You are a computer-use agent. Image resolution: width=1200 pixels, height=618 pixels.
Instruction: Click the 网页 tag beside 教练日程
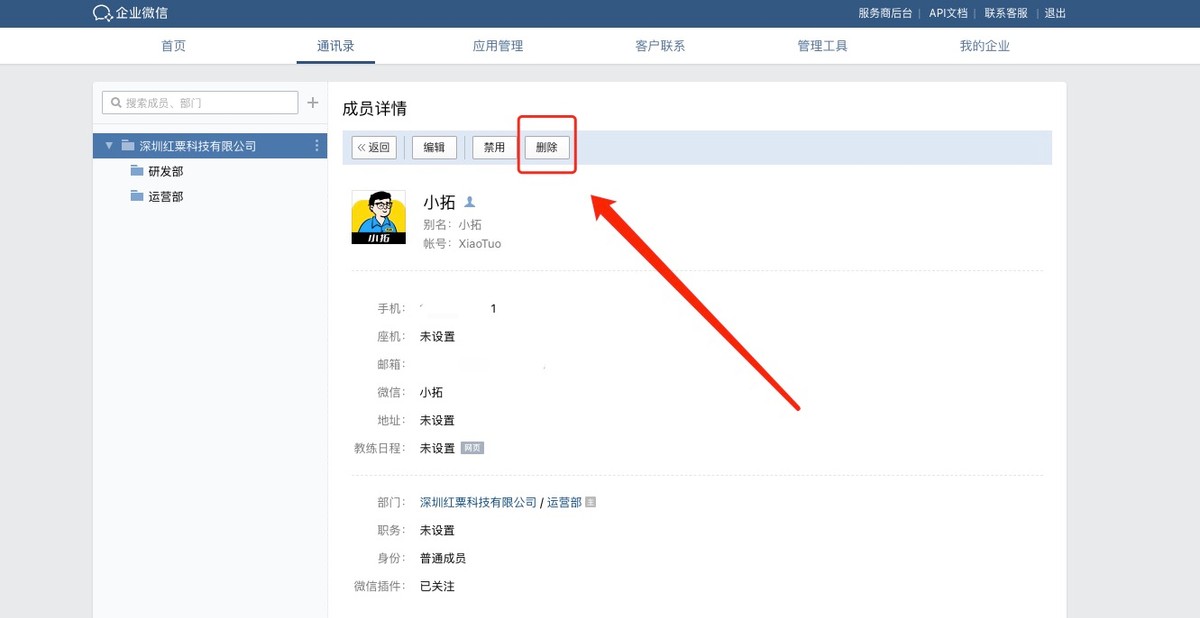coord(471,447)
